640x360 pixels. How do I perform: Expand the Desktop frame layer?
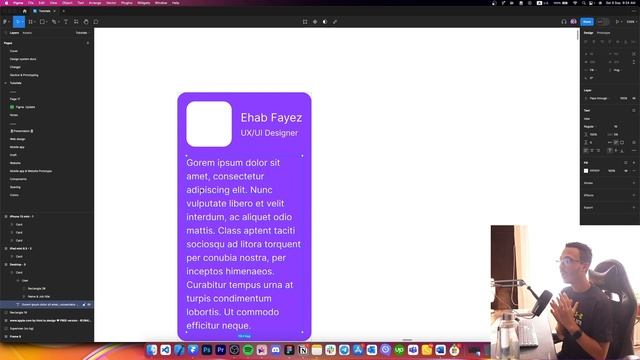6,264
